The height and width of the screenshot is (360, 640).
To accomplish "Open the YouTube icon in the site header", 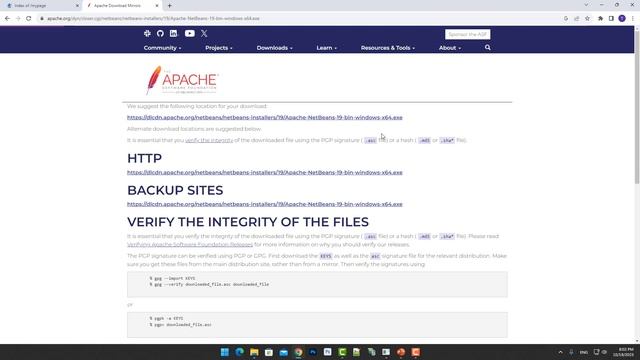I will tap(189, 33).
